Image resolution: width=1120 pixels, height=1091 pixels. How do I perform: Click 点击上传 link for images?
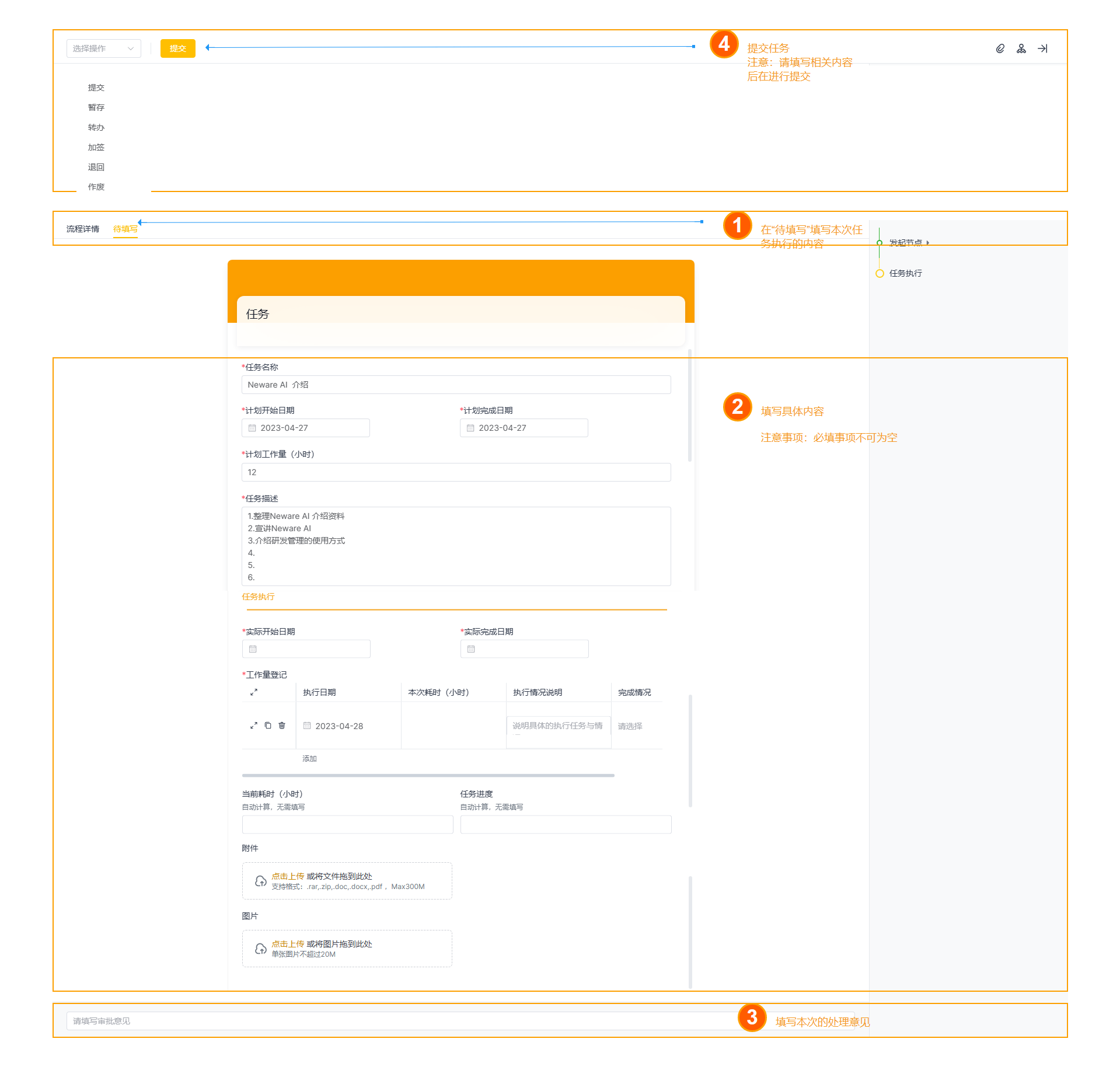[288, 944]
